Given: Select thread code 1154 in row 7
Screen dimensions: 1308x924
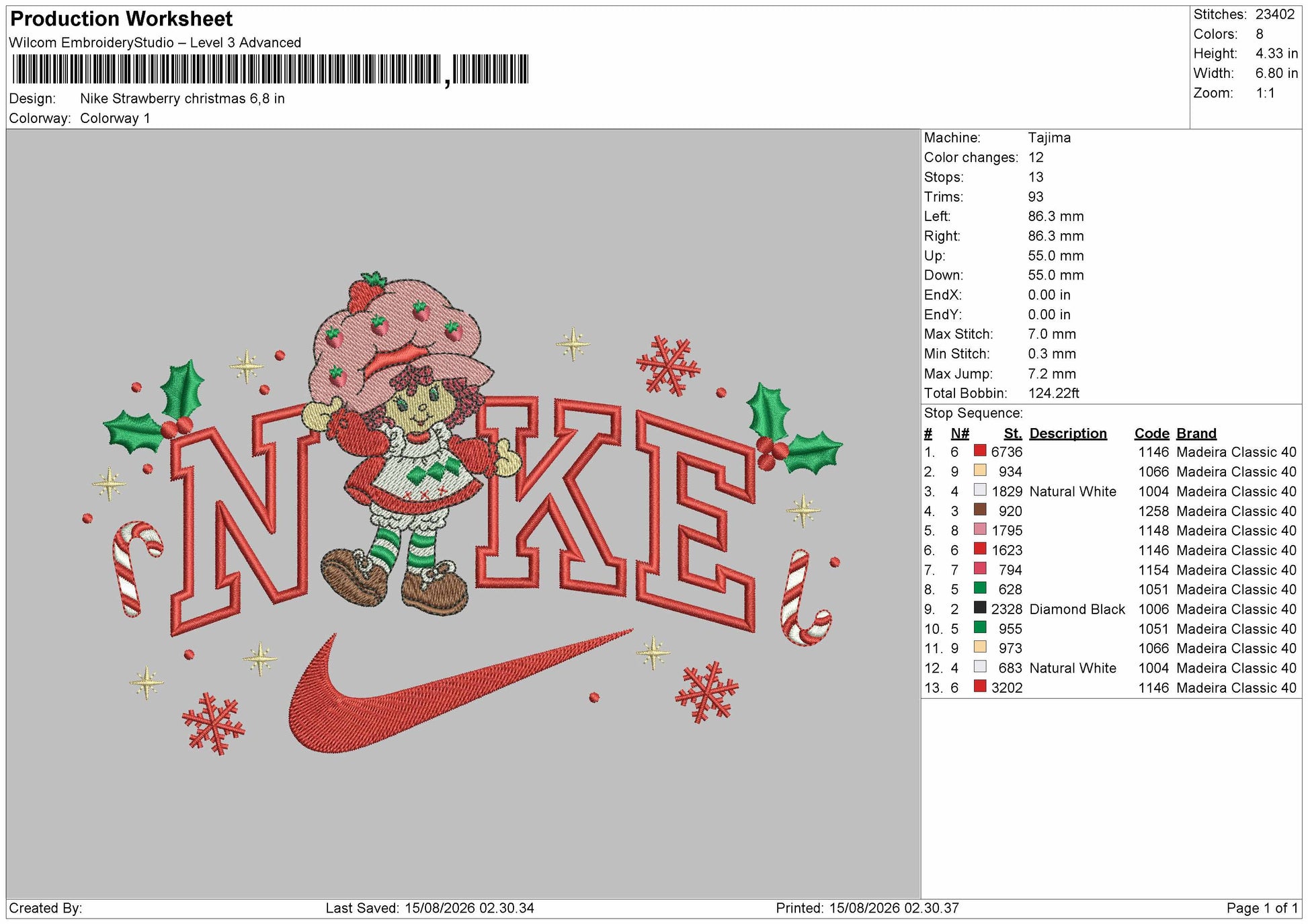Looking at the screenshot, I should (1153, 570).
